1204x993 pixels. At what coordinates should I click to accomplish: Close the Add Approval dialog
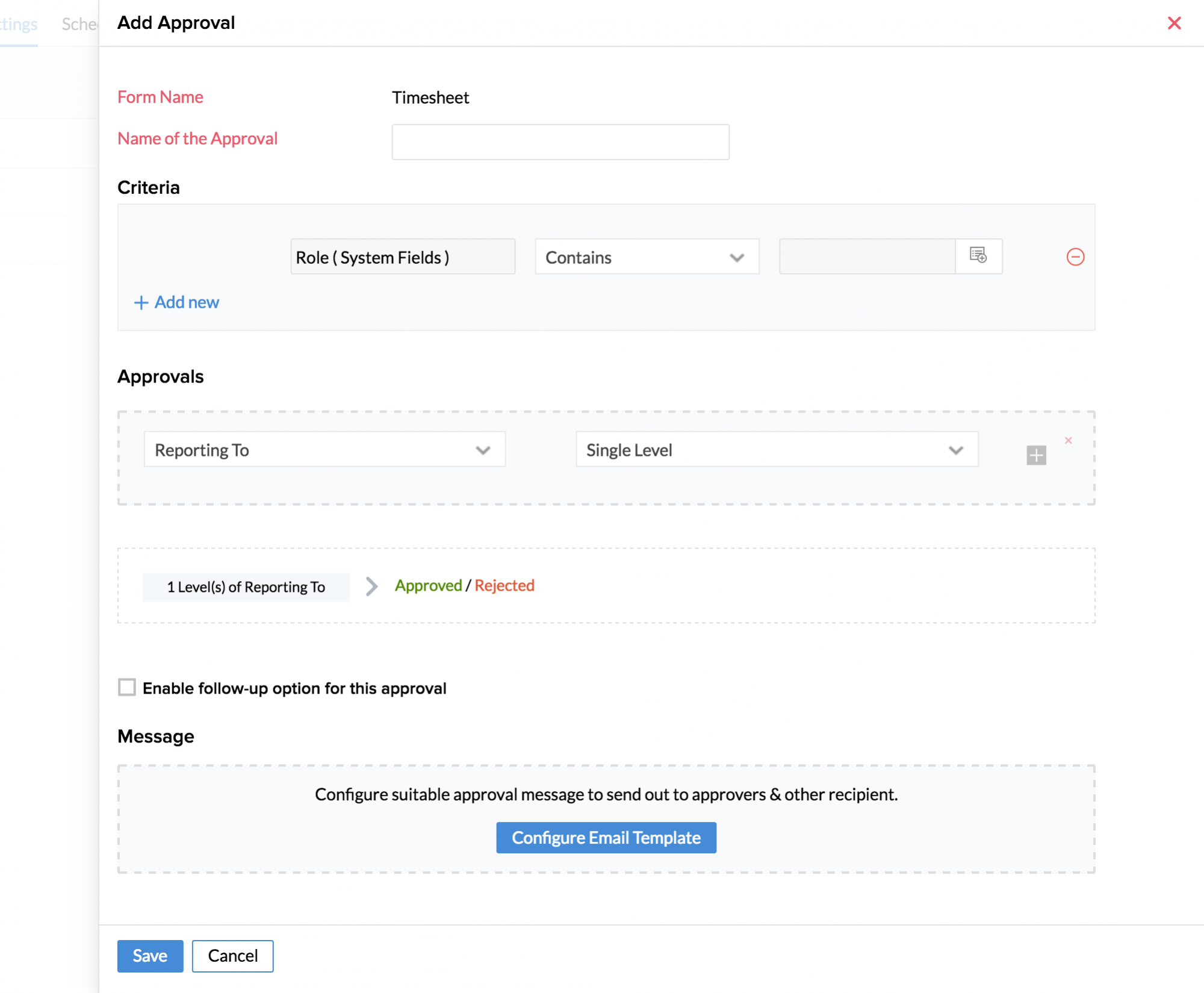tap(1174, 23)
